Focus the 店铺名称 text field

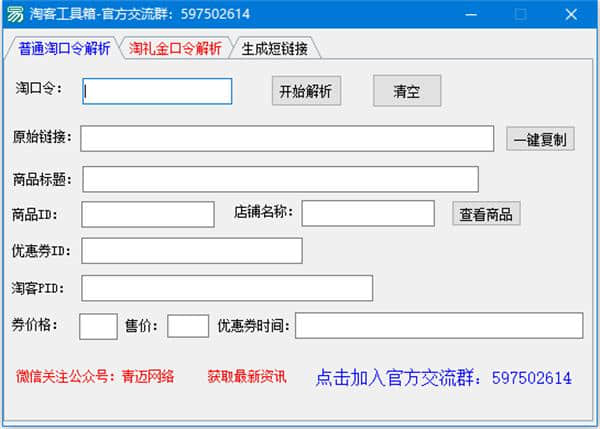[368, 213]
